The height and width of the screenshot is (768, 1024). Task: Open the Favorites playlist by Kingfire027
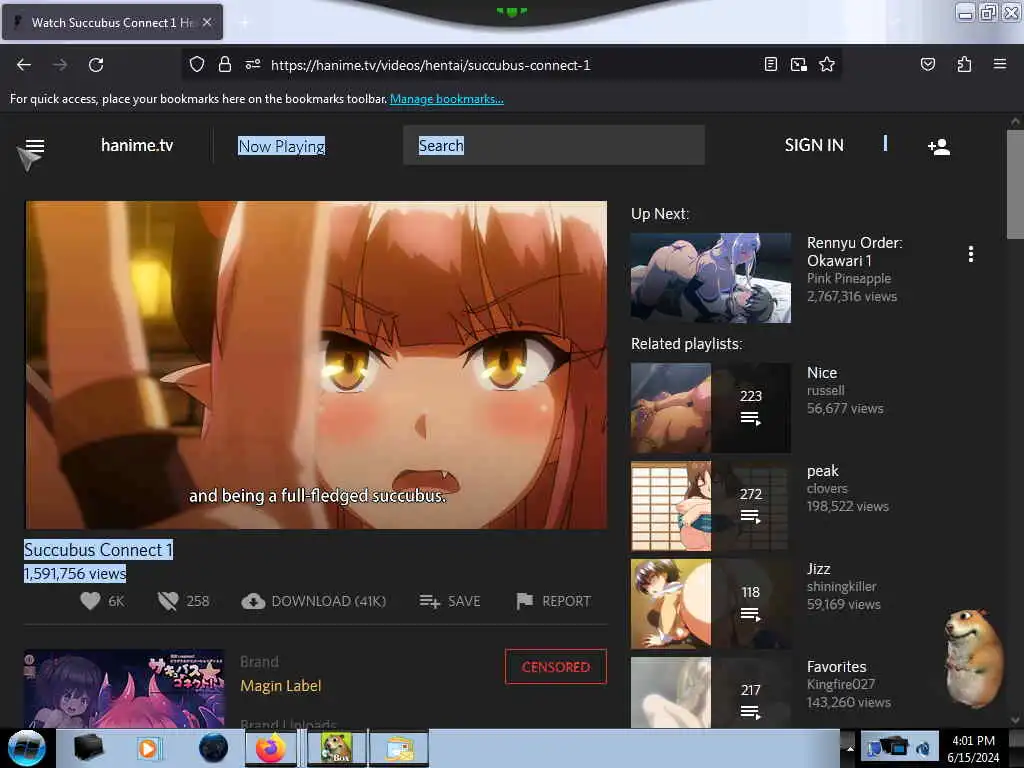point(837,667)
